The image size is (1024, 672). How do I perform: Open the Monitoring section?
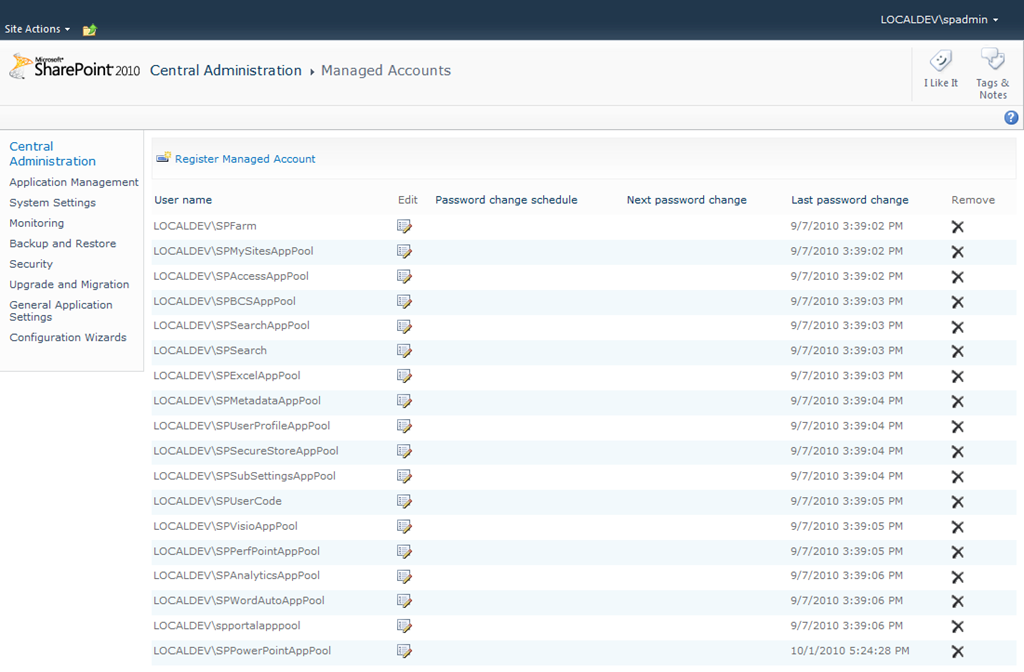(x=37, y=223)
